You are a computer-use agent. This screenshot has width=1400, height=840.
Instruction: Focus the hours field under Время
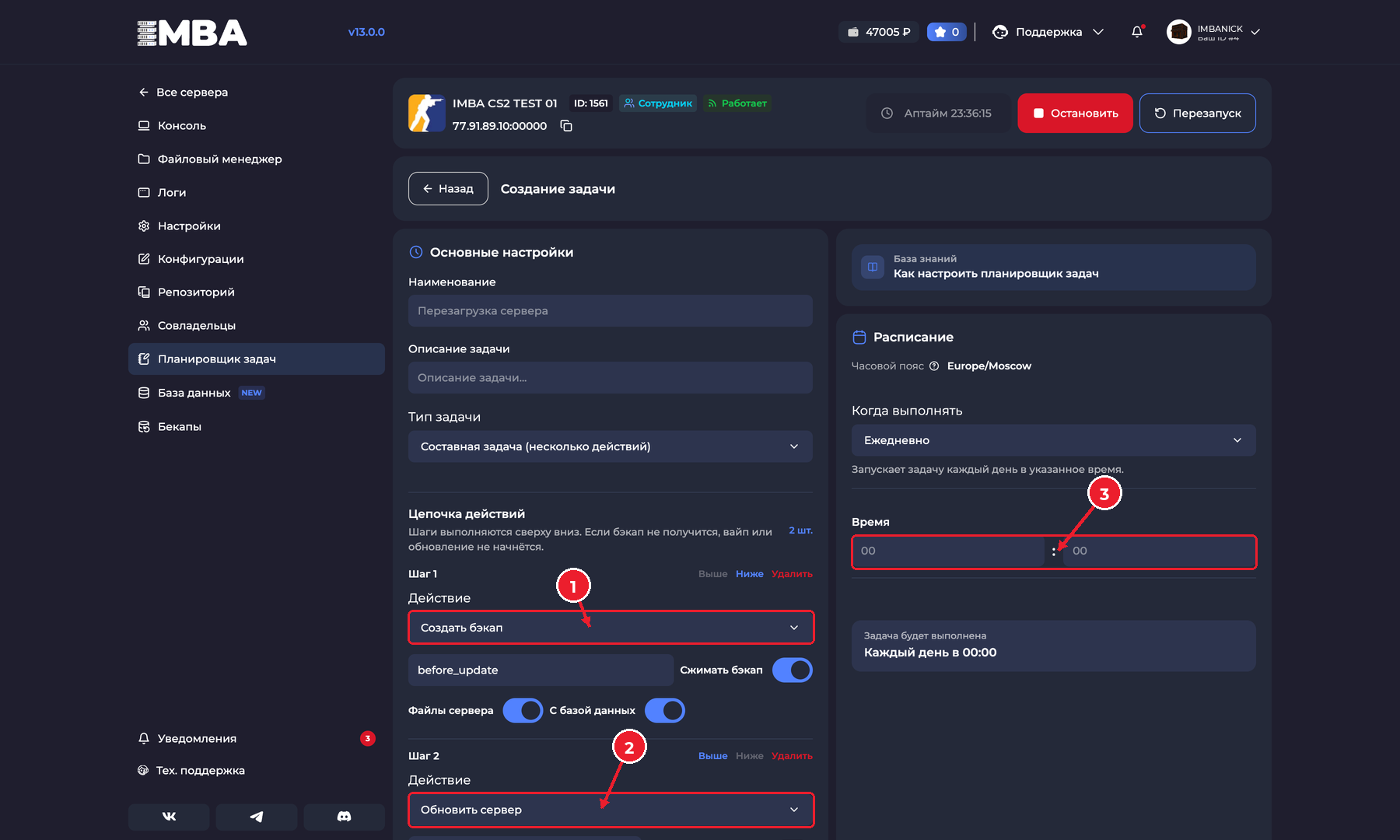949,551
